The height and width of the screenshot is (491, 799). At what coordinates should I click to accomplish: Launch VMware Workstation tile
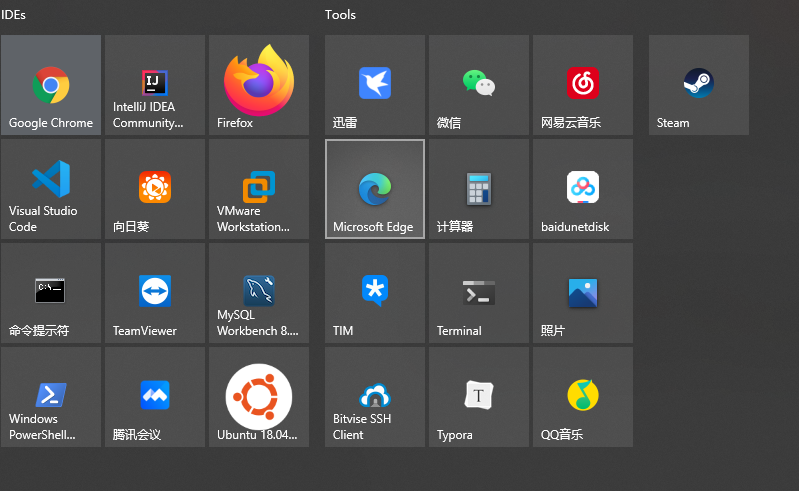point(259,189)
